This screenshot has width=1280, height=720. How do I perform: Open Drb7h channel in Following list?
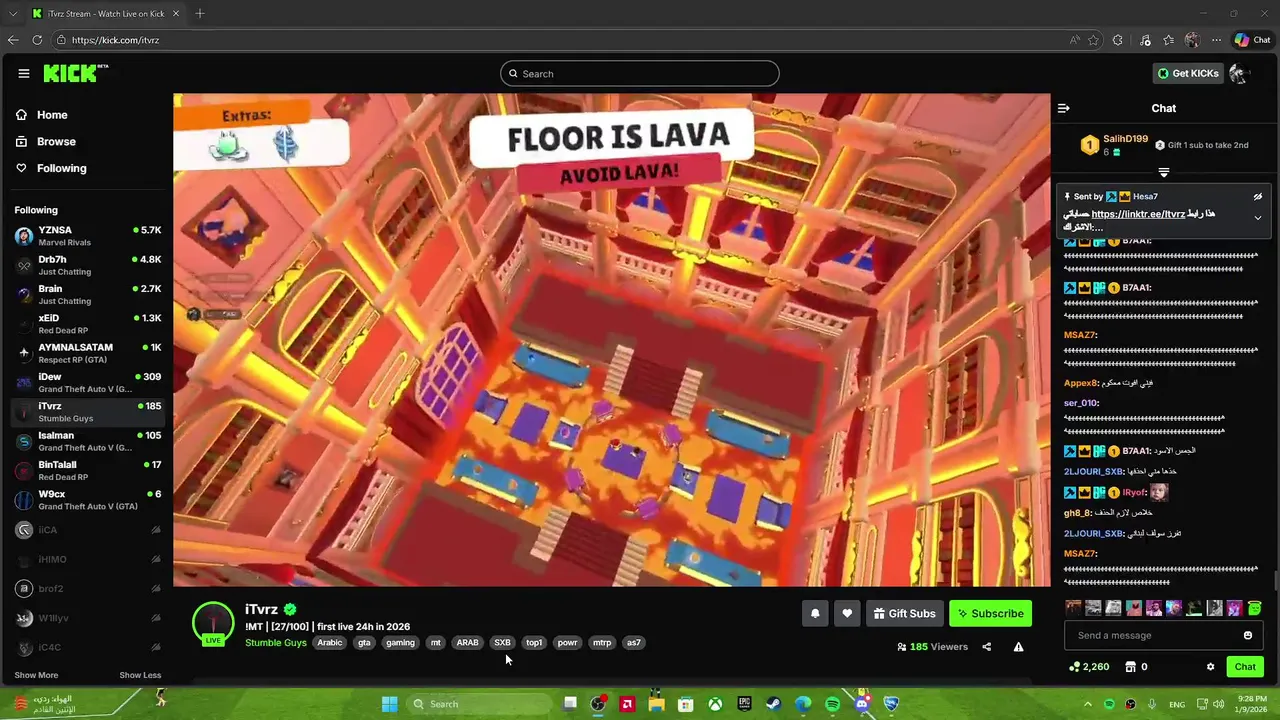click(x=88, y=265)
